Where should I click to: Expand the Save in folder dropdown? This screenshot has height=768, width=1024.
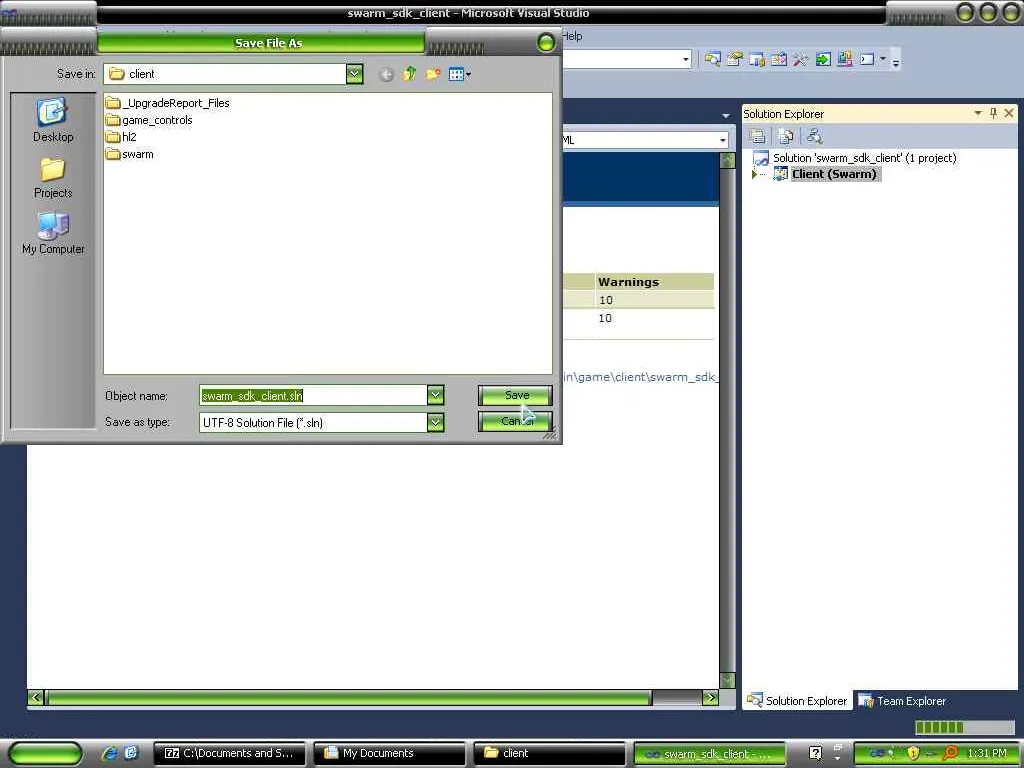(x=354, y=74)
